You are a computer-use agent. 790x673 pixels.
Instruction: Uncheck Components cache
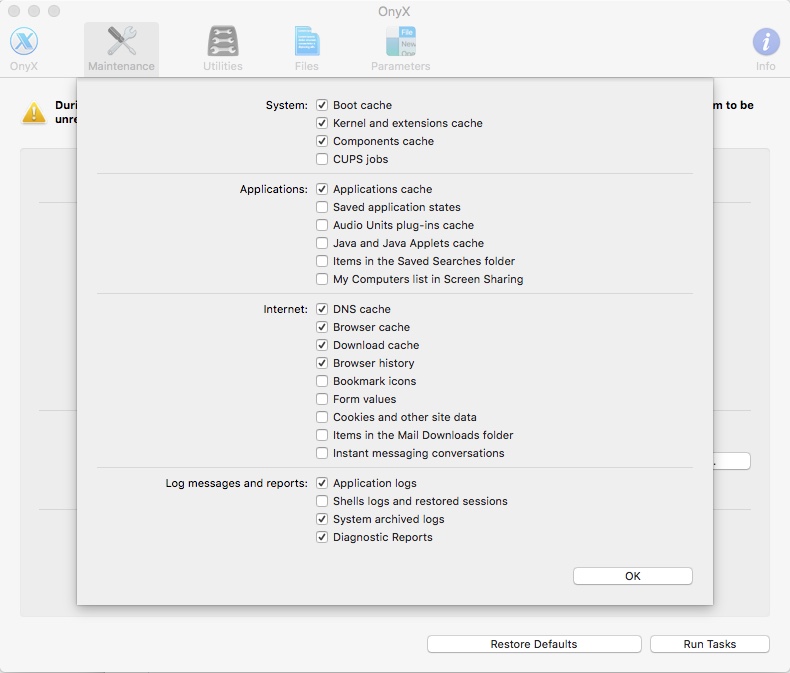coord(322,141)
